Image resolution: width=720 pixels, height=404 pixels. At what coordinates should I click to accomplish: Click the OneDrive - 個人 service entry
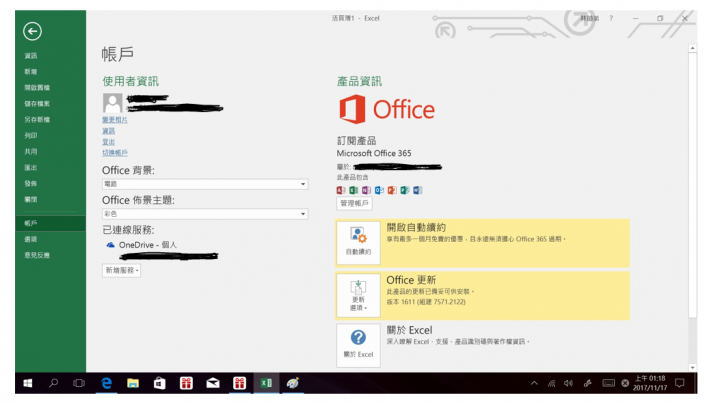click(x=141, y=245)
